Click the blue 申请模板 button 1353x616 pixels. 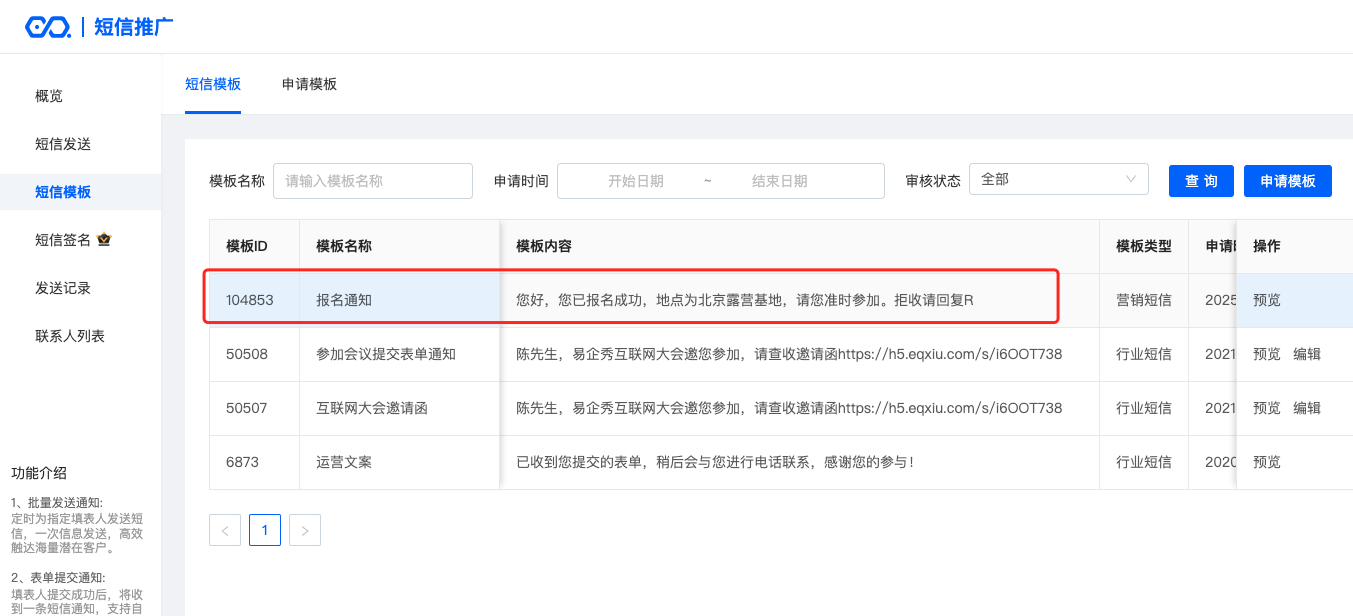pos(1287,181)
